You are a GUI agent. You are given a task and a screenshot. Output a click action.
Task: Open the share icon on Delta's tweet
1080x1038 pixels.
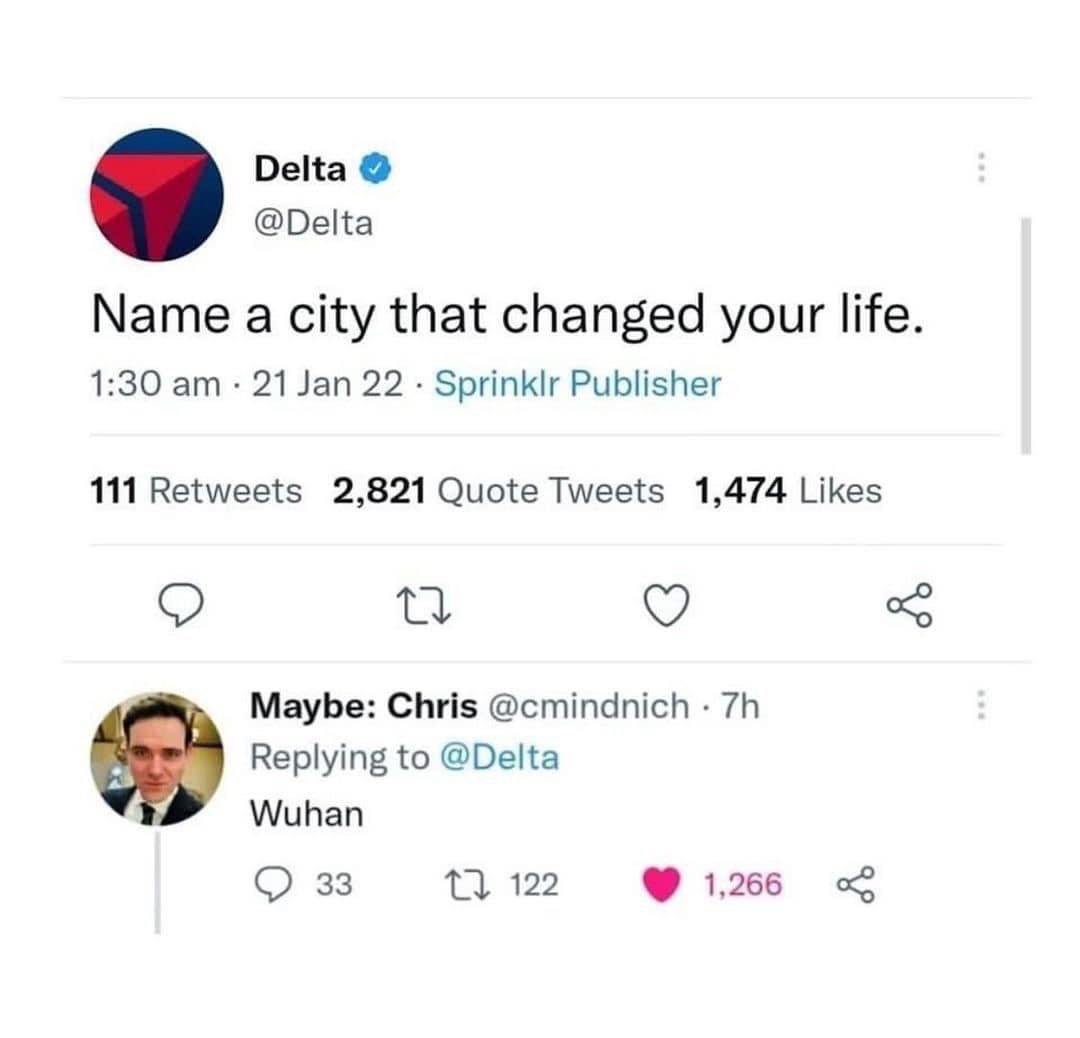[910, 605]
